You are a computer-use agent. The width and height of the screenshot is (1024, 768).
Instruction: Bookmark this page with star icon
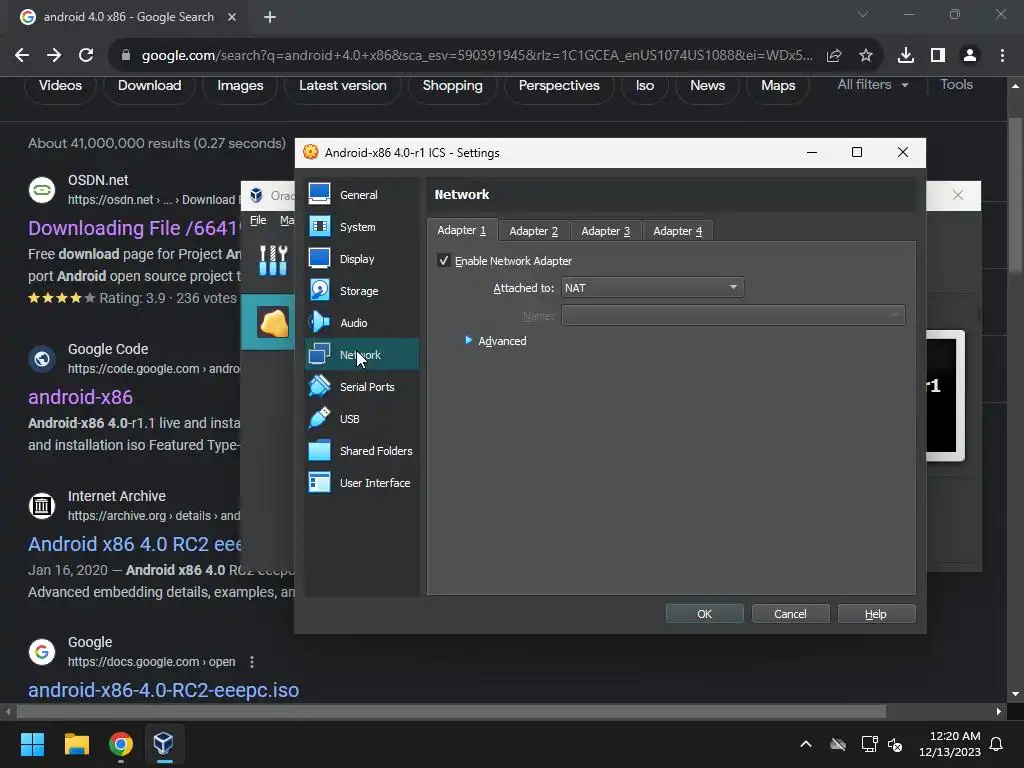point(865,56)
